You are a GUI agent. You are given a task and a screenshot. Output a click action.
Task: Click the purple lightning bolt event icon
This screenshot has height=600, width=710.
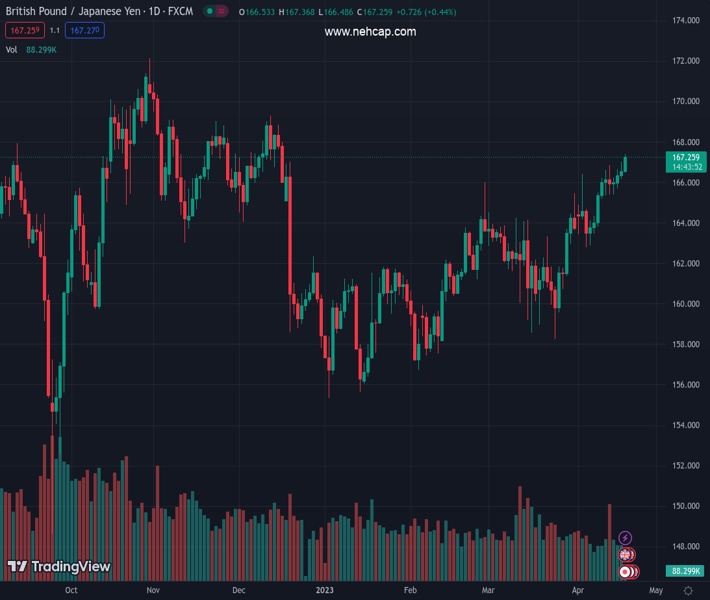626,538
